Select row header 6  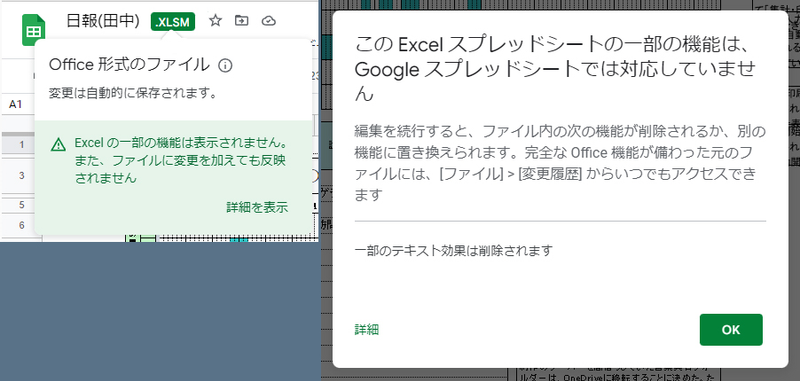pos(21,225)
